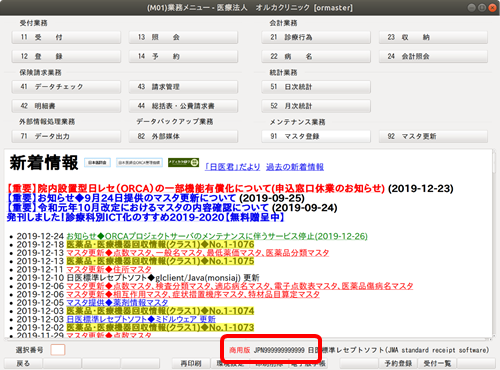Open 52 月次統計 monthly statistics

click(x=316, y=106)
